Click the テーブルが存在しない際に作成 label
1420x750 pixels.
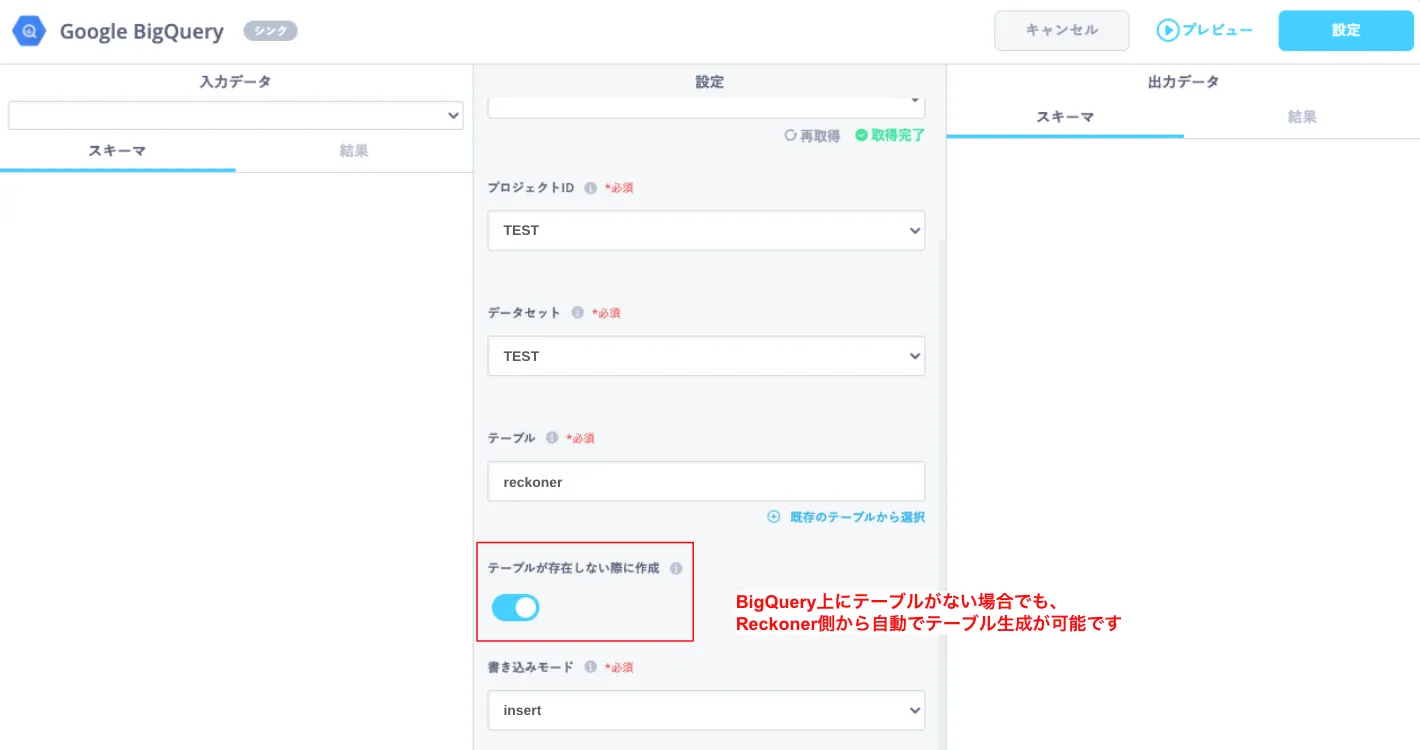pyautogui.click(x=574, y=568)
